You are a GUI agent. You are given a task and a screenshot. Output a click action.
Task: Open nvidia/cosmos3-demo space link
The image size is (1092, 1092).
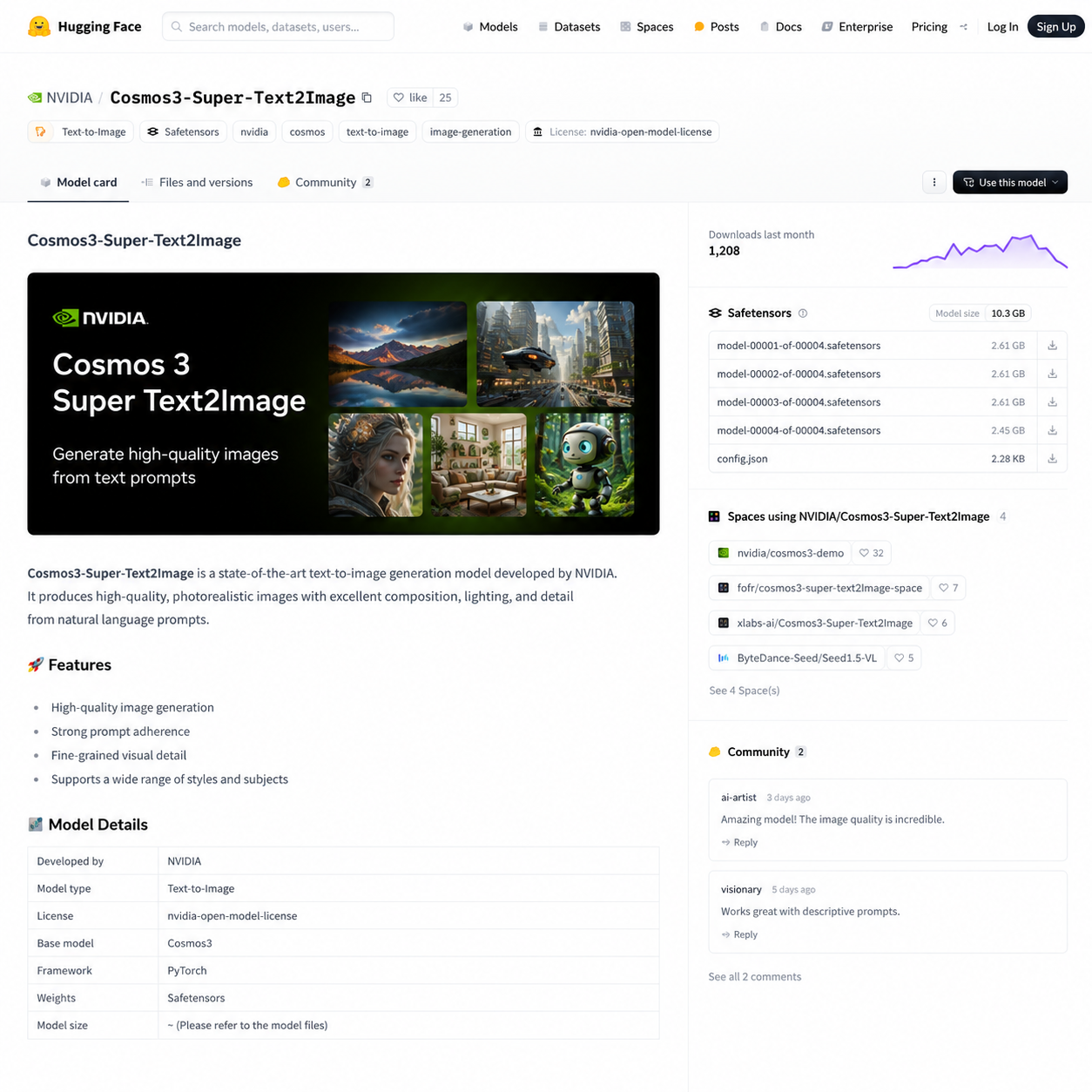pyautogui.click(x=791, y=553)
